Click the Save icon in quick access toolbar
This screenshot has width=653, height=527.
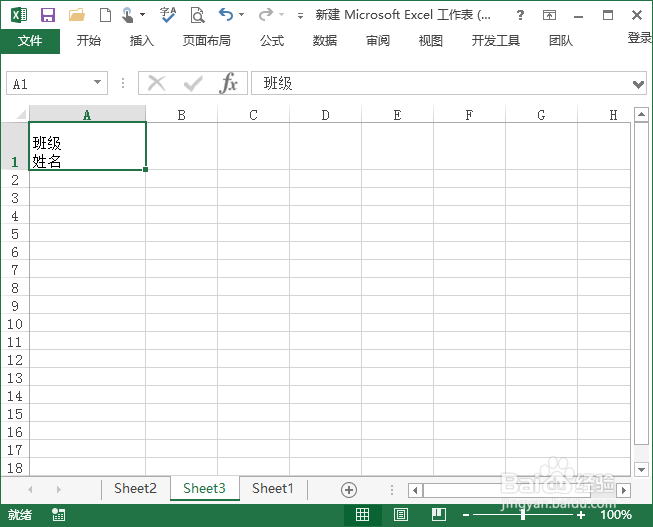[48, 15]
